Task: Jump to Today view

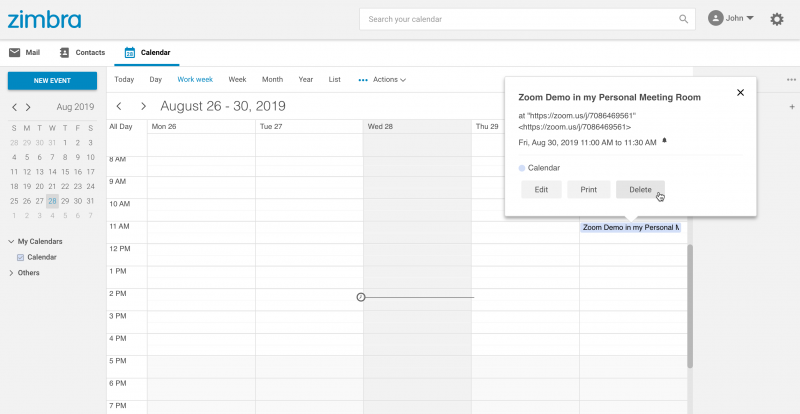Action: tap(124, 80)
